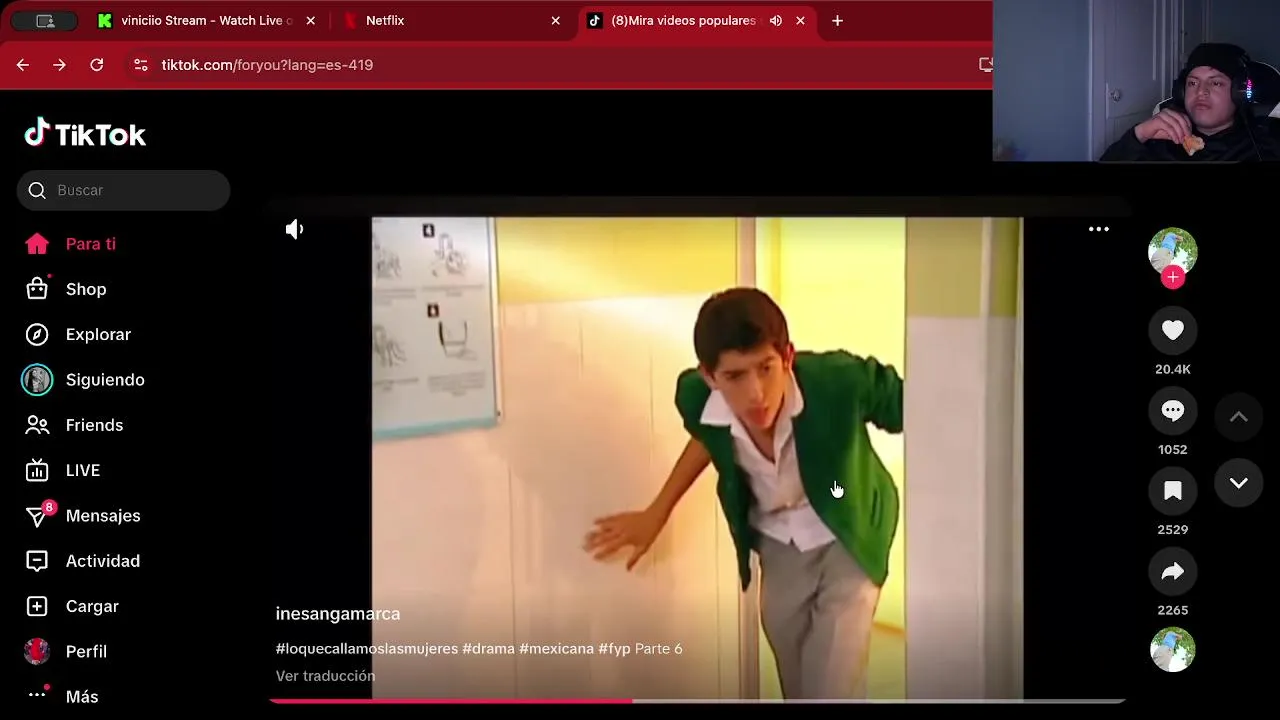
Task: Click the 2529 saves count
Action: pyautogui.click(x=1173, y=529)
